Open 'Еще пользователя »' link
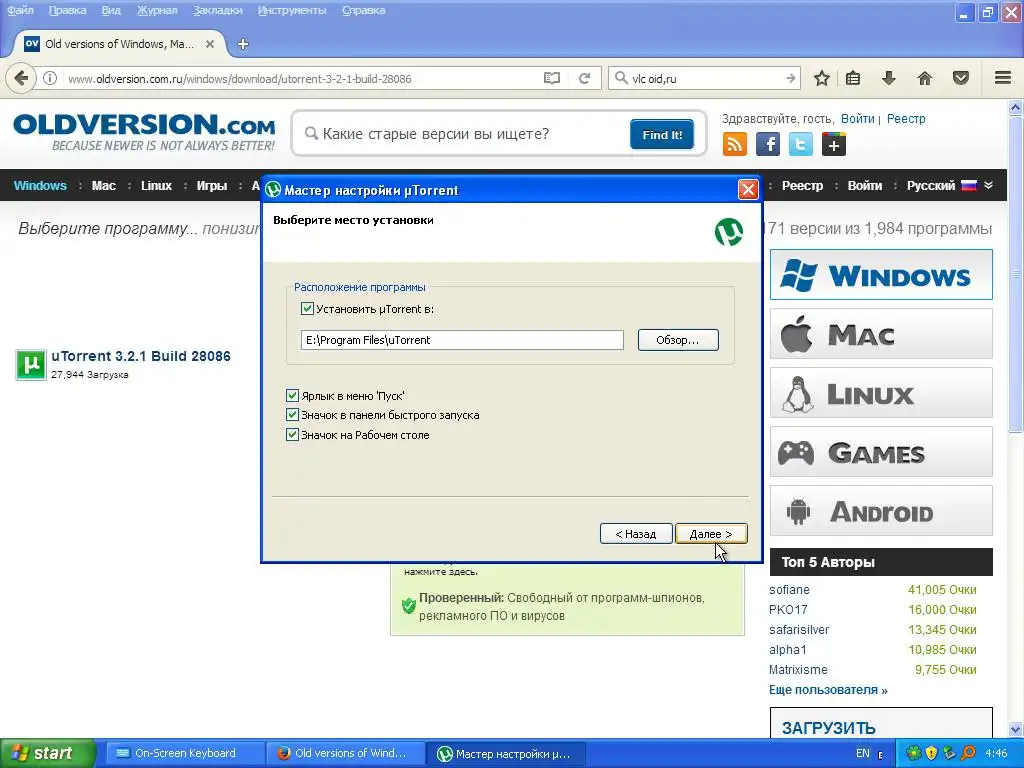 pos(828,690)
